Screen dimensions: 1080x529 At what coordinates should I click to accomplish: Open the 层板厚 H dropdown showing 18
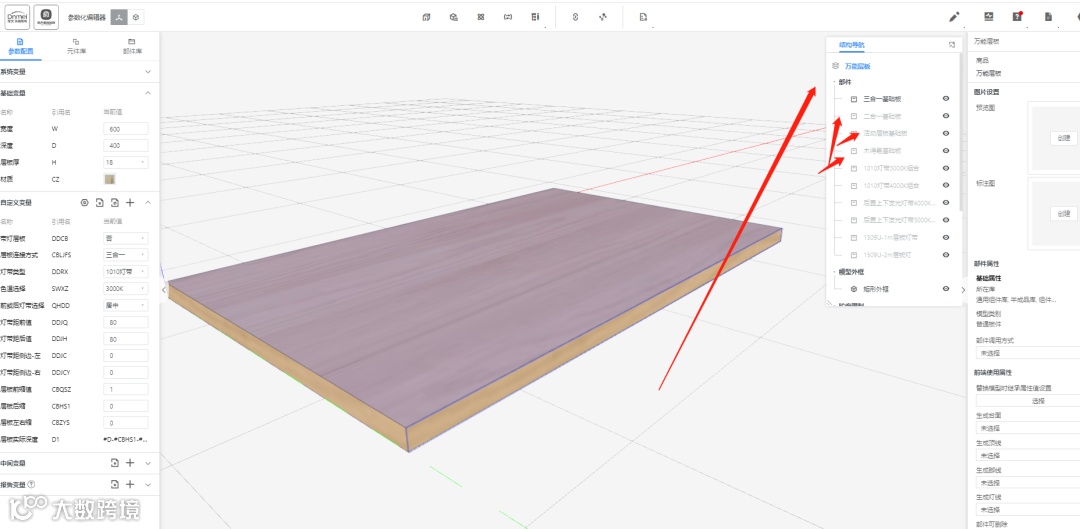[x=126, y=163]
